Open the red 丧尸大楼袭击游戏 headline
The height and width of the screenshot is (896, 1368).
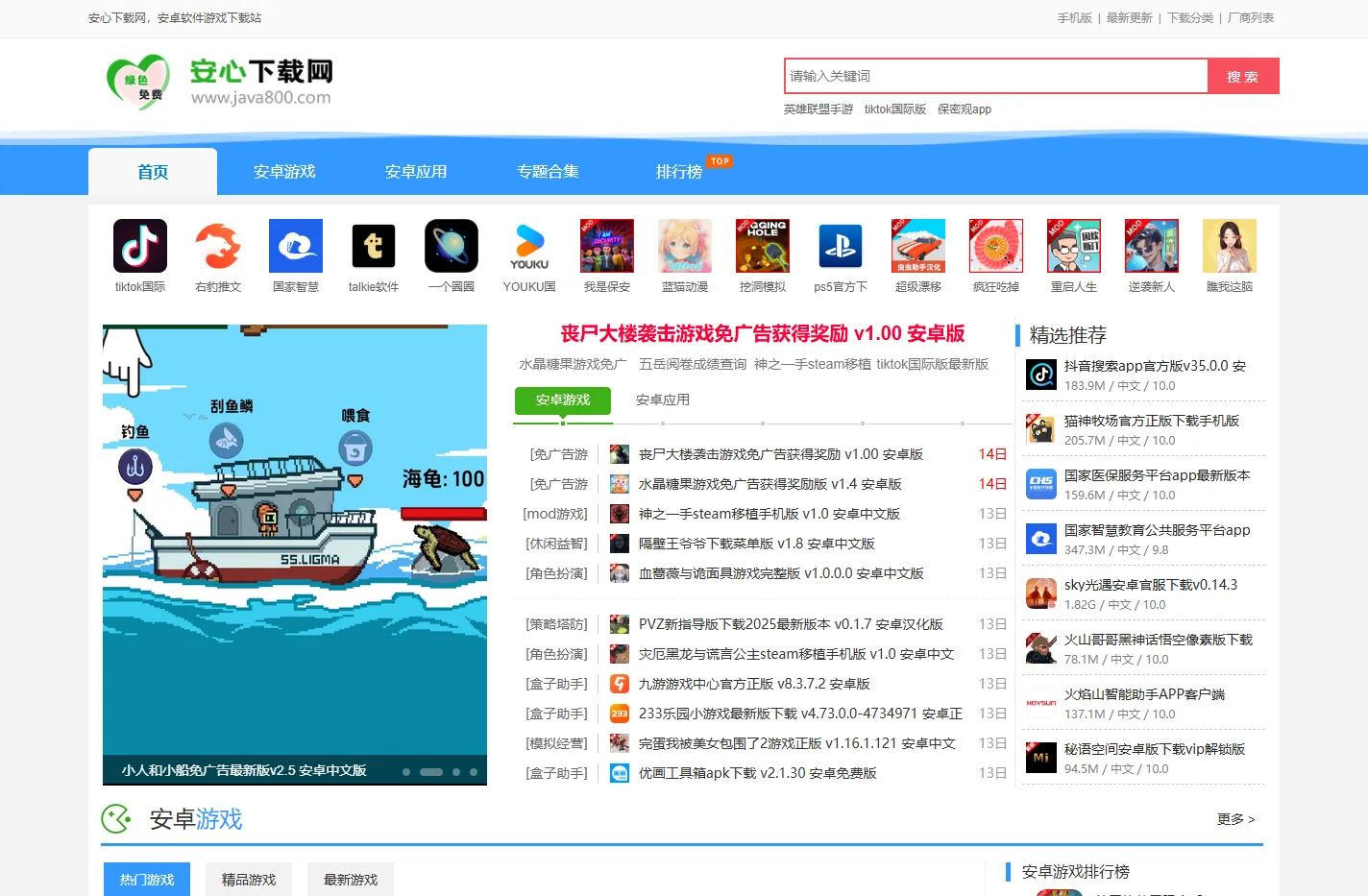point(763,333)
